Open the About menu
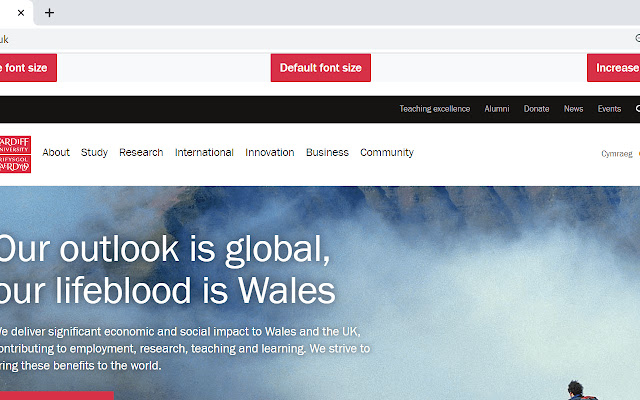The image size is (640, 400). click(x=56, y=153)
